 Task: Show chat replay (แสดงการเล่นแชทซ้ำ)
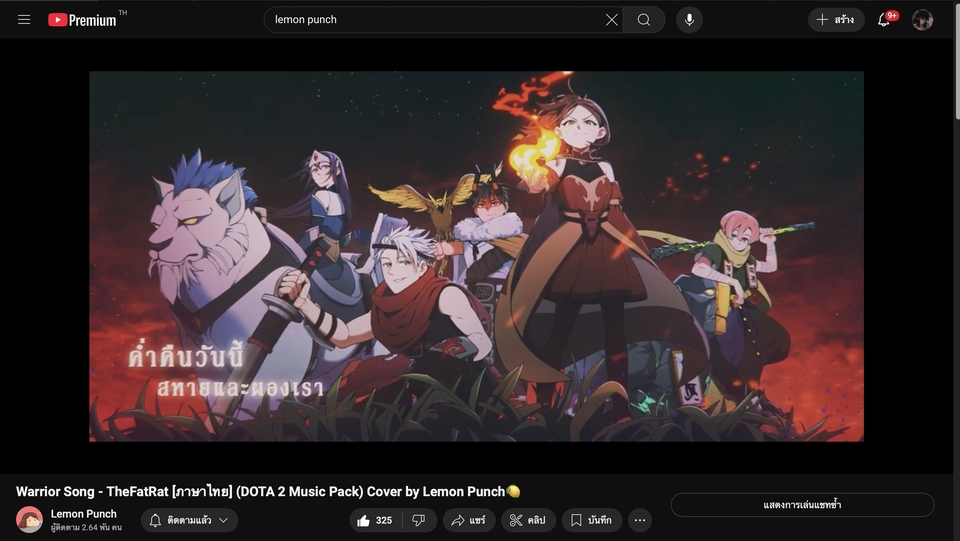pos(802,505)
